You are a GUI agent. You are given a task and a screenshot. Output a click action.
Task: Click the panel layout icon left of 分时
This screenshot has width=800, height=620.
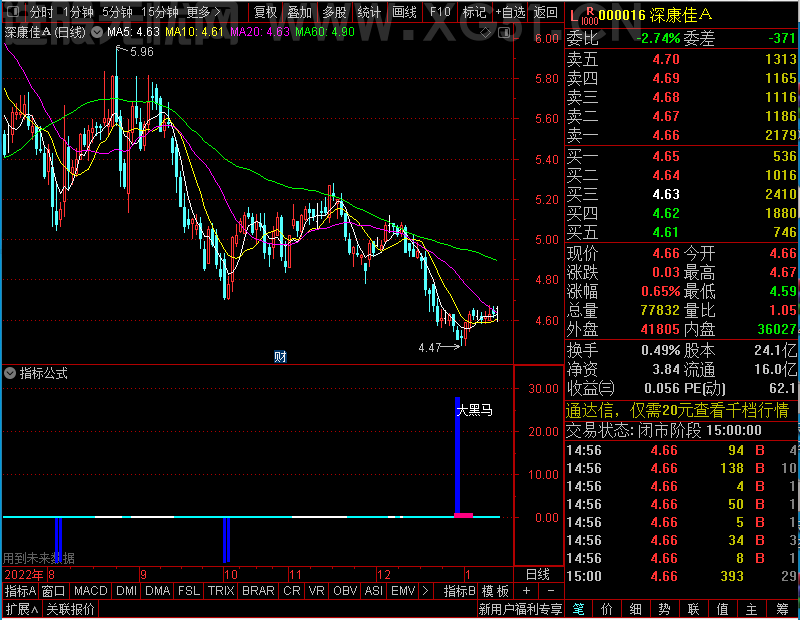[13, 11]
